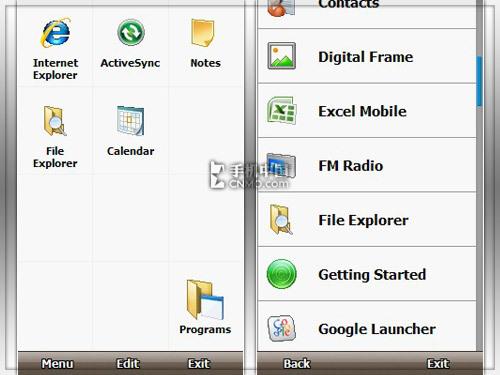This screenshot has width=500, height=375.
Task: Launch Google Launcher from the list
Action: (x=367, y=328)
